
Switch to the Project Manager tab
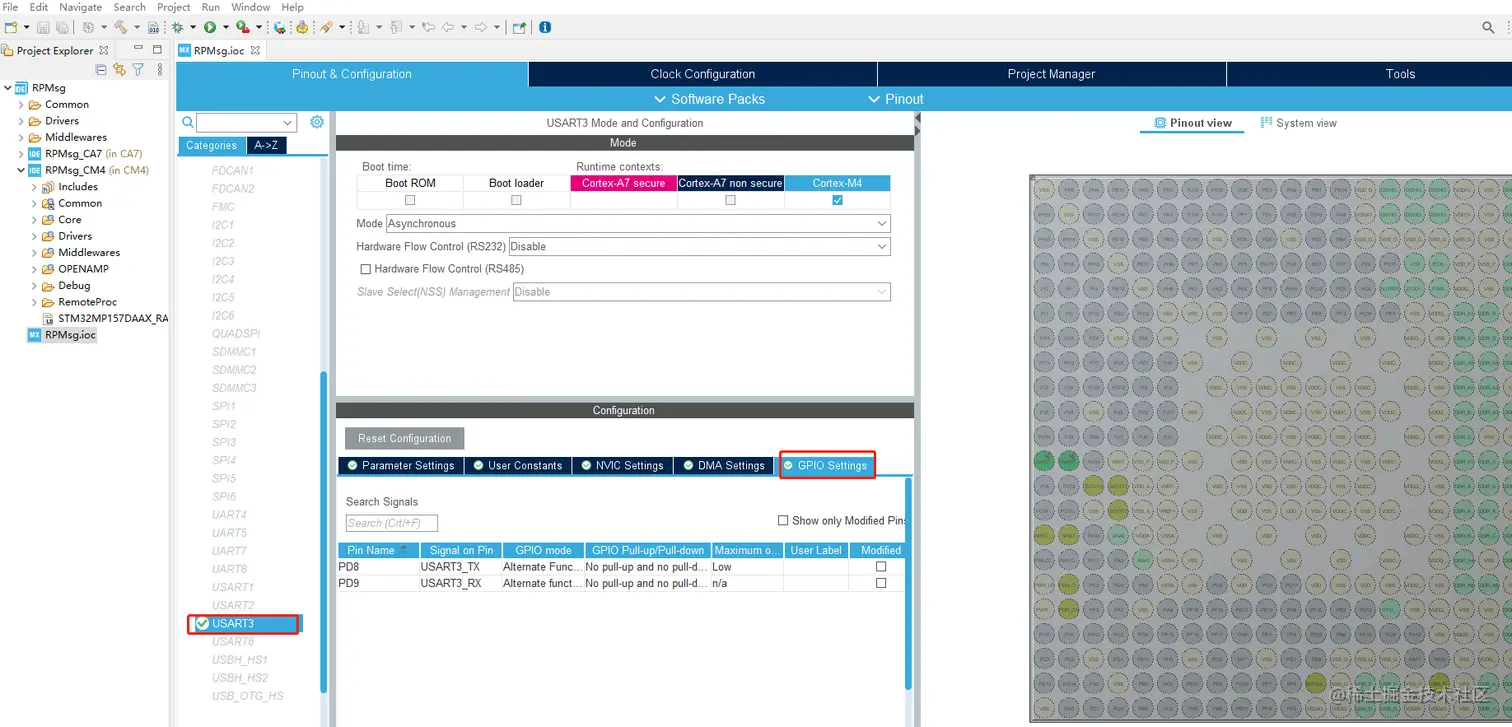[1051, 74]
